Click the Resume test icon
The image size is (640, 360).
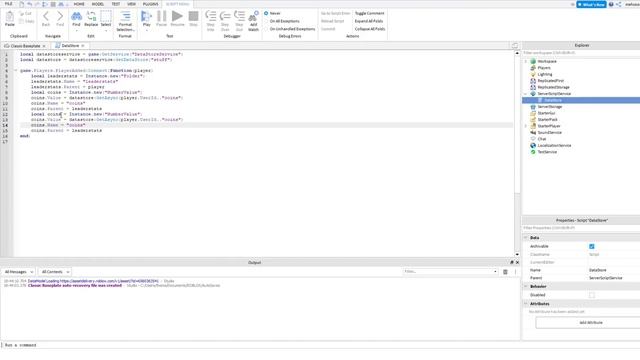[x=177, y=16]
